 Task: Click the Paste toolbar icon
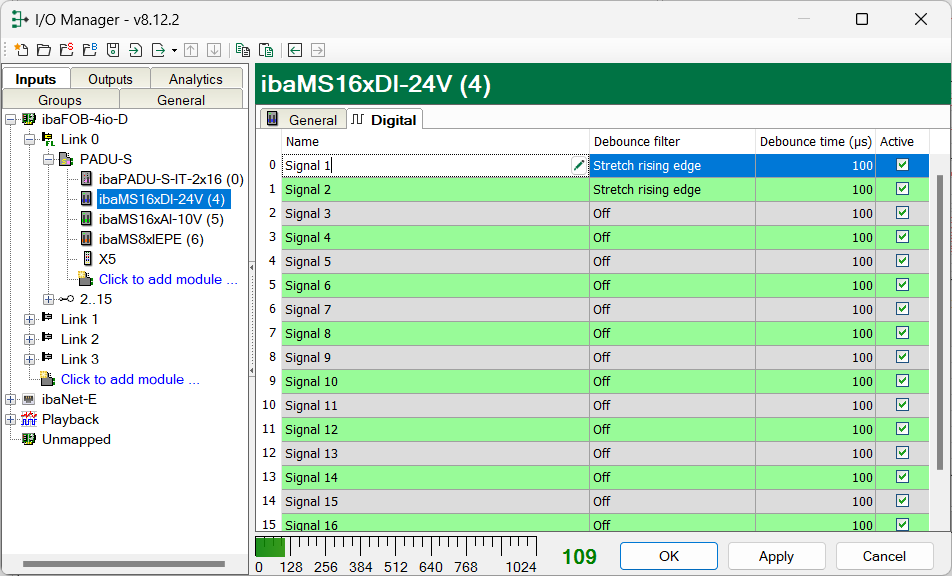(266, 50)
